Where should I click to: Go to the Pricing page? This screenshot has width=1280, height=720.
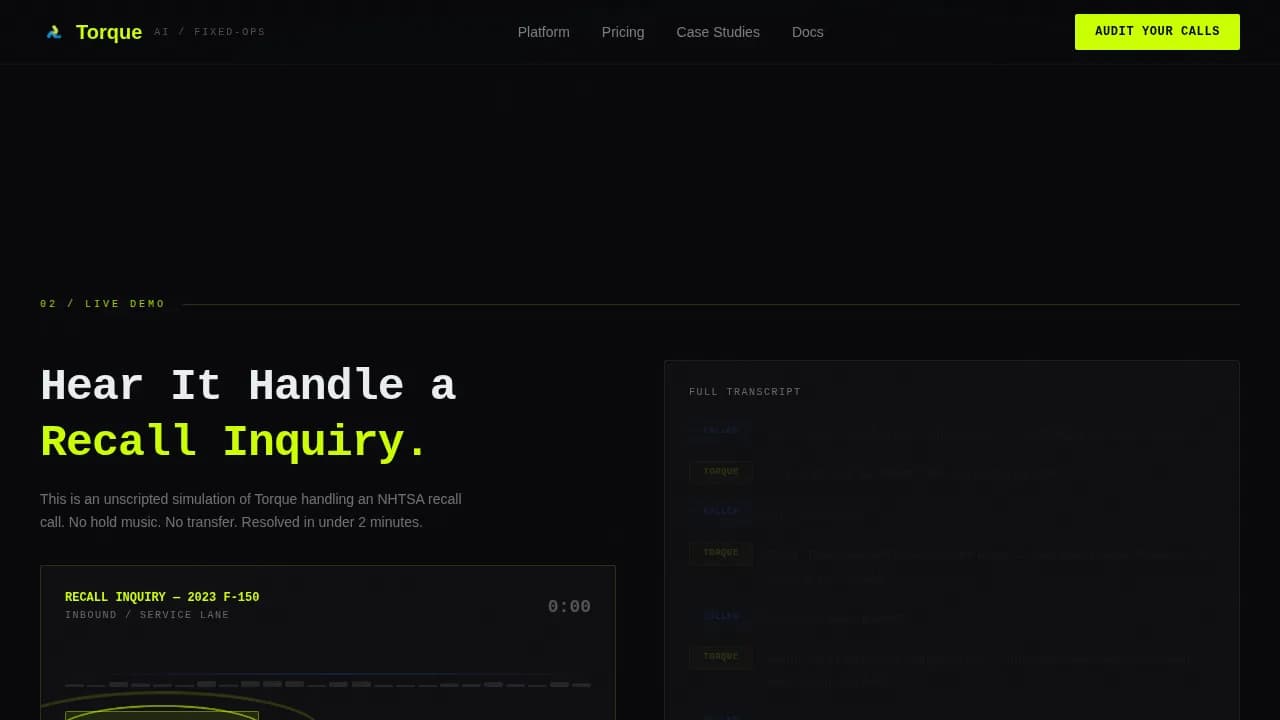pyautogui.click(x=623, y=32)
